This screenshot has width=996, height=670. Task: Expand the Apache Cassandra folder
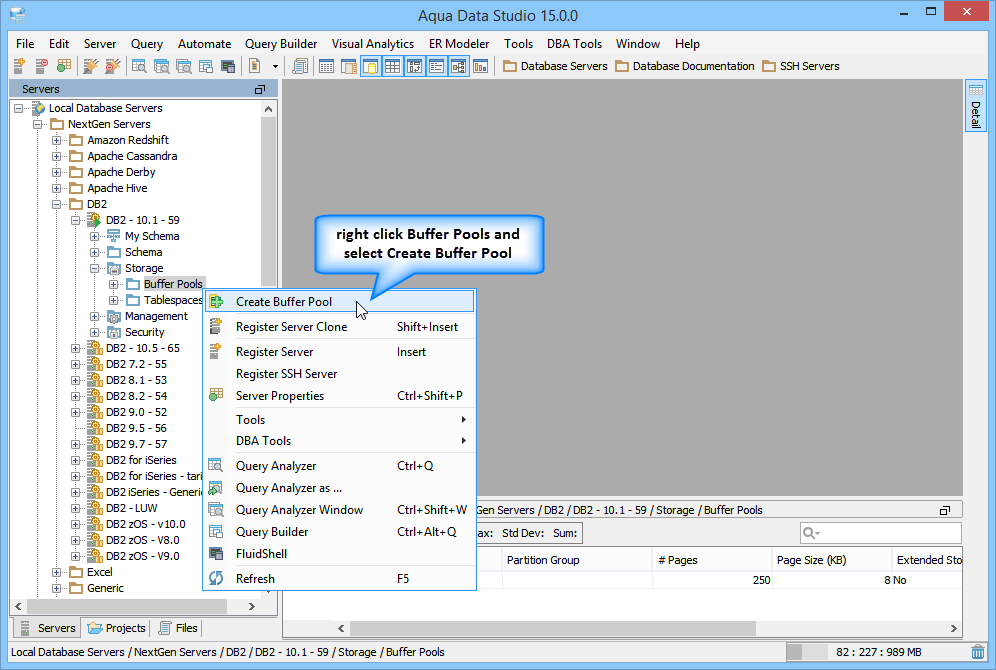click(x=57, y=156)
